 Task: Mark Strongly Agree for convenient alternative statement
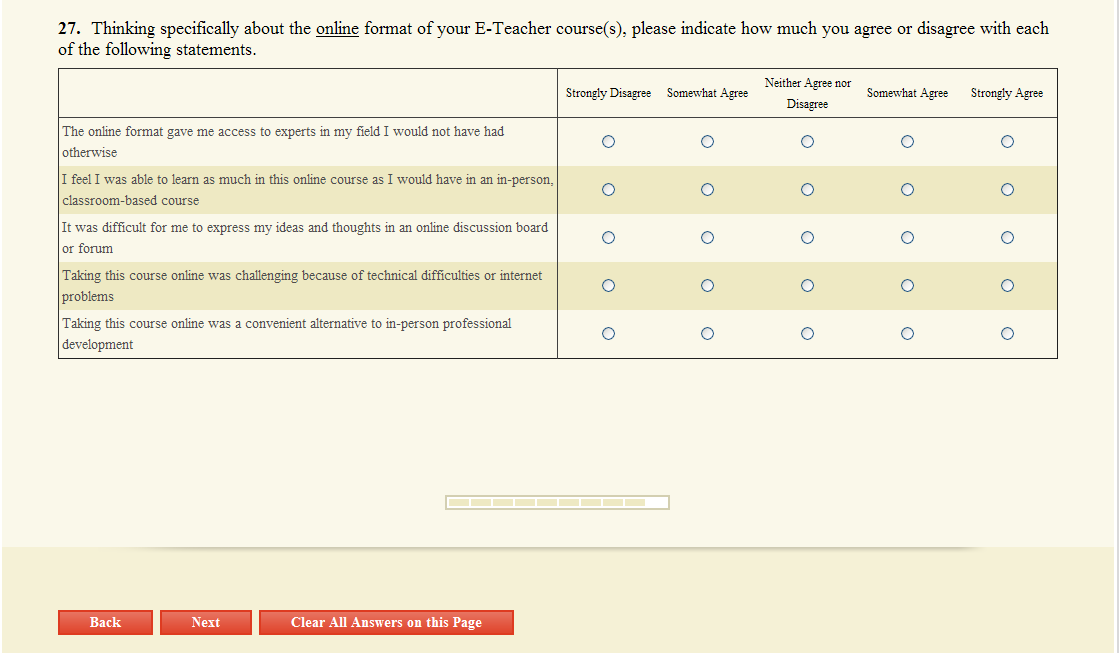pos(1007,334)
